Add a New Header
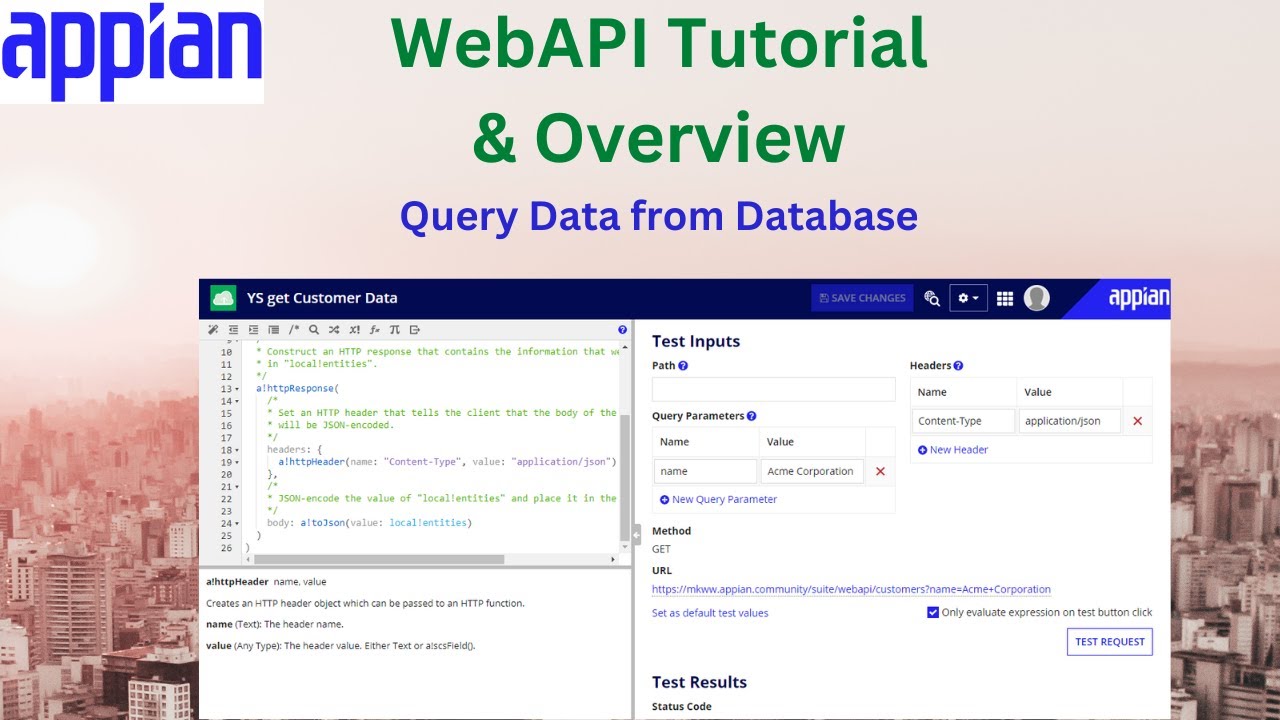Image resolution: width=1280 pixels, height=720 pixels. (953, 450)
